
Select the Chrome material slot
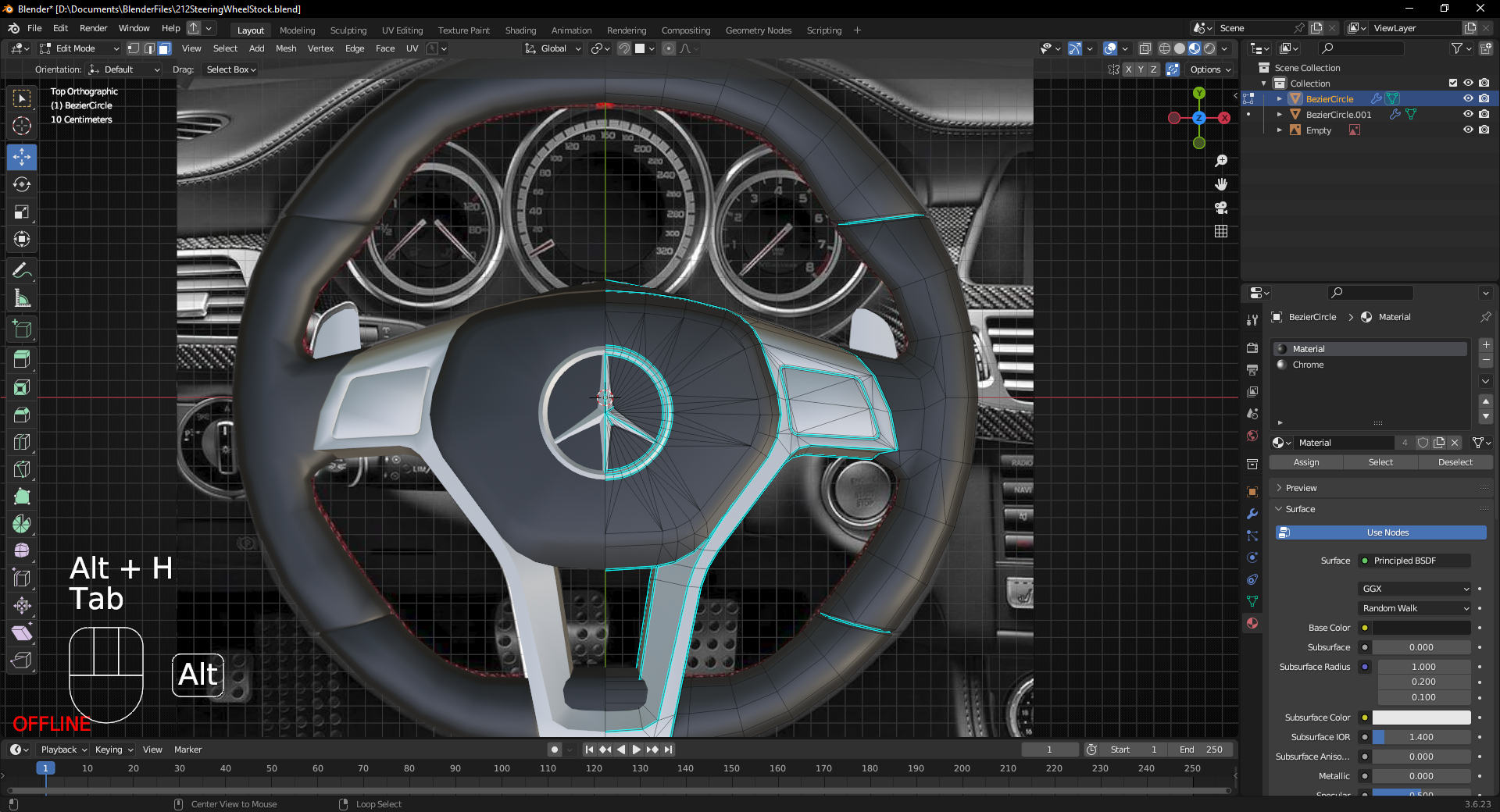coord(1370,365)
